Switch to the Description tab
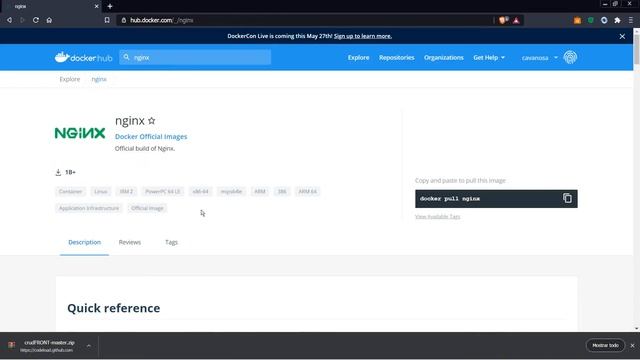 pos(84,242)
